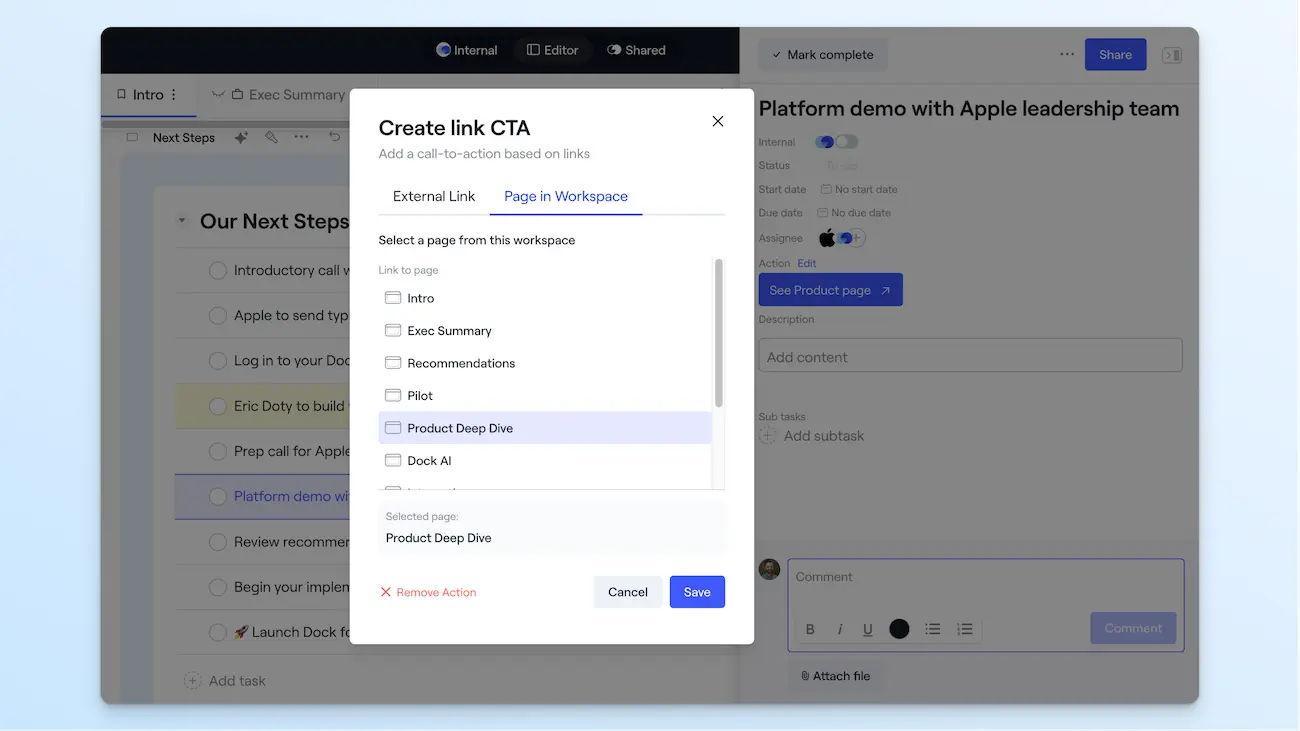Image resolution: width=1300 pixels, height=731 pixels.
Task: Switch to Editor view mode
Action: click(x=553, y=50)
